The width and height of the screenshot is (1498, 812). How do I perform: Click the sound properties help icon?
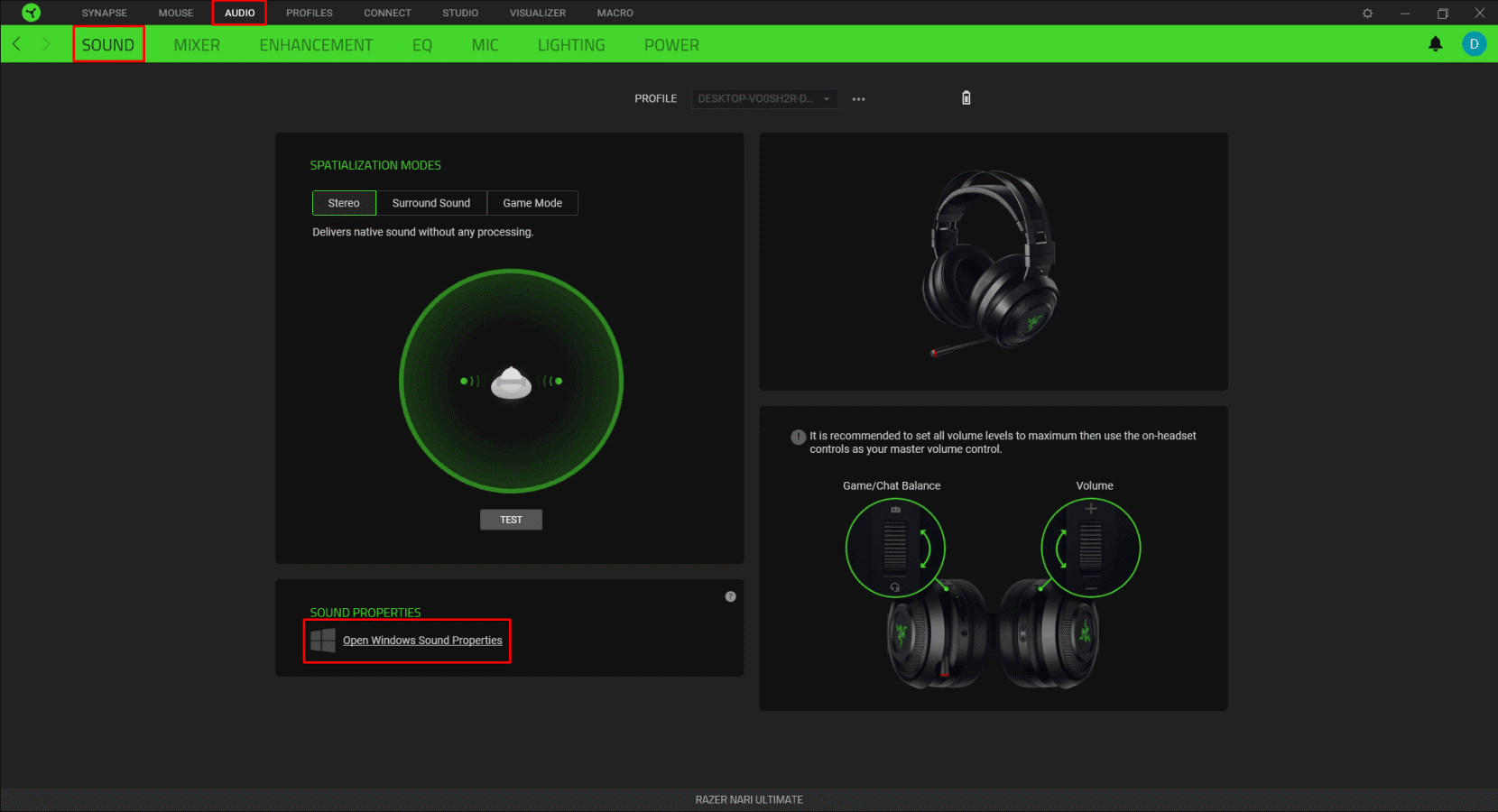[730, 595]
